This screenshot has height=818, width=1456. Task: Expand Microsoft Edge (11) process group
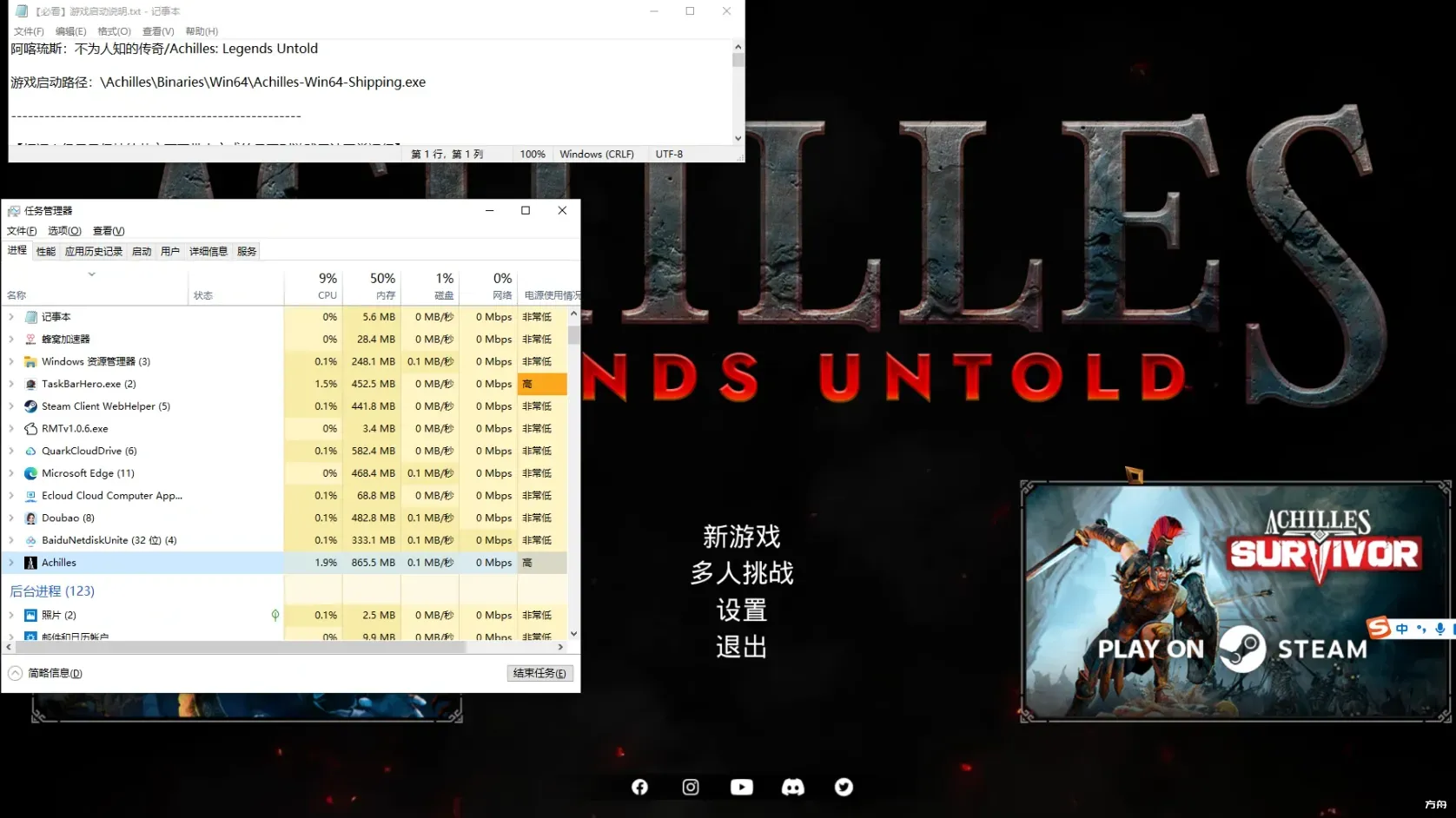click(x=11, y=473)
